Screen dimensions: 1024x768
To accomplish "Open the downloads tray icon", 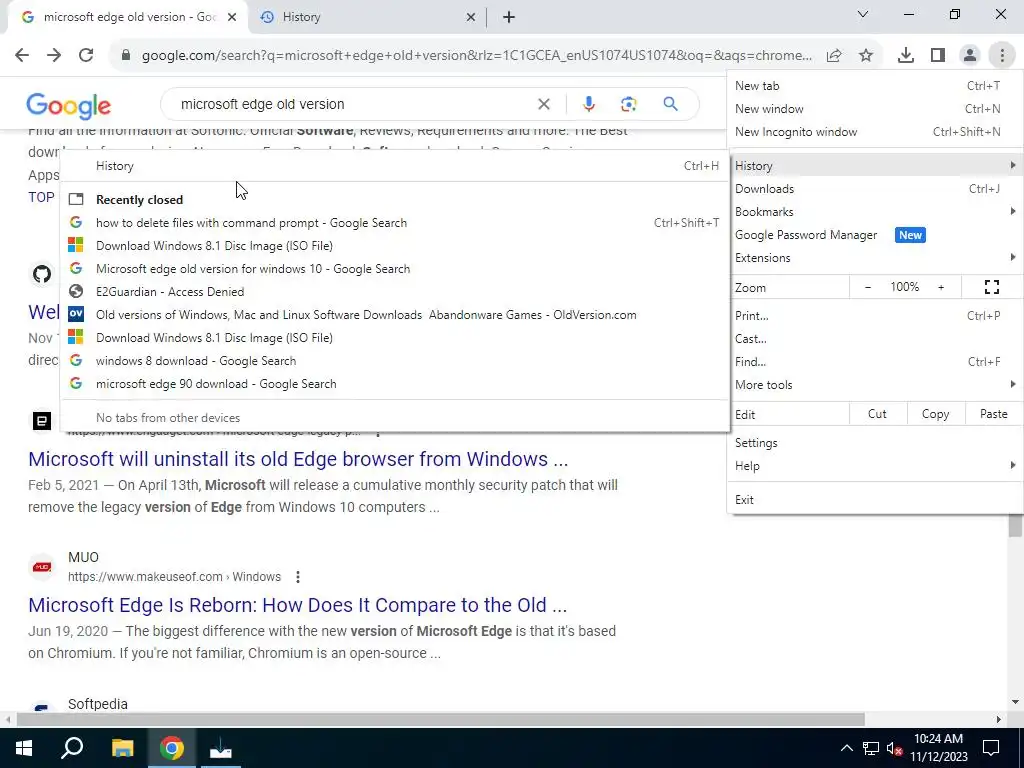I will click(906, 56).
